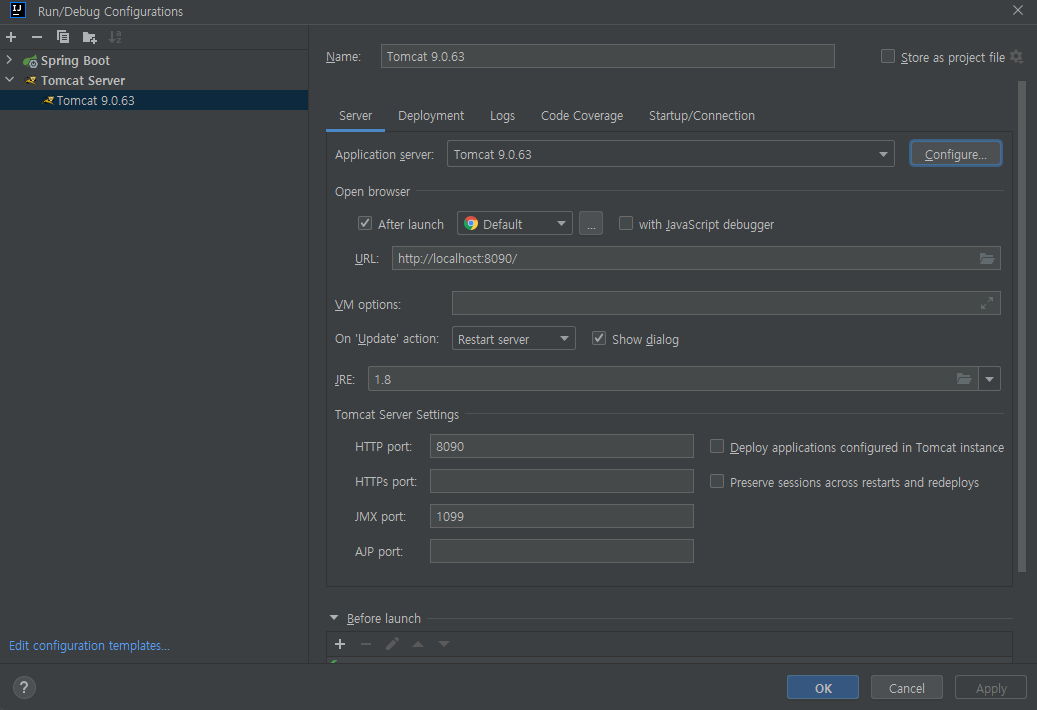Click the Spring Boot icon
1037x710 pixels.
point(30,61)
